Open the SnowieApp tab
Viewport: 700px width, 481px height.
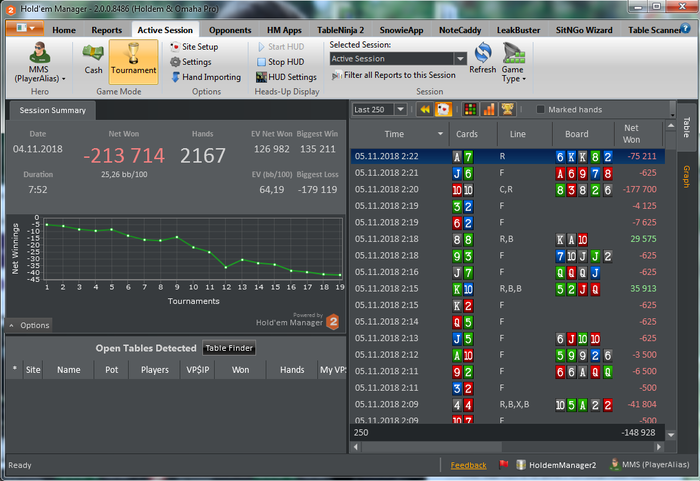point(401,30)
